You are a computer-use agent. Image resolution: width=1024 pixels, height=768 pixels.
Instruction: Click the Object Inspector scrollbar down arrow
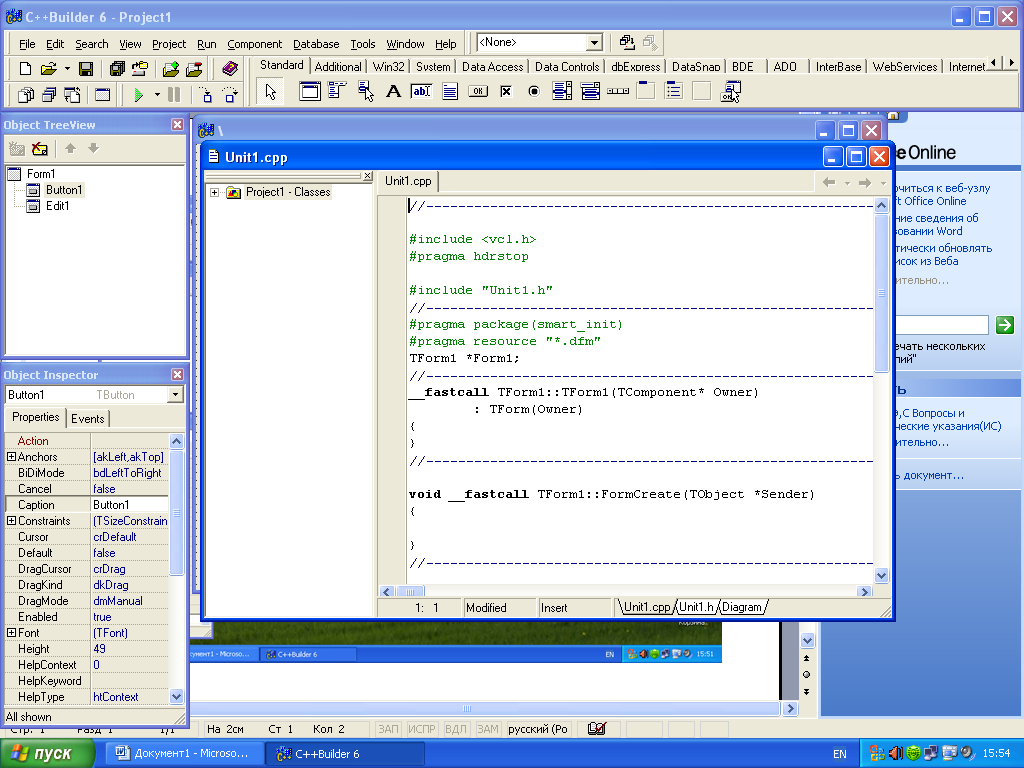[176, 697]
